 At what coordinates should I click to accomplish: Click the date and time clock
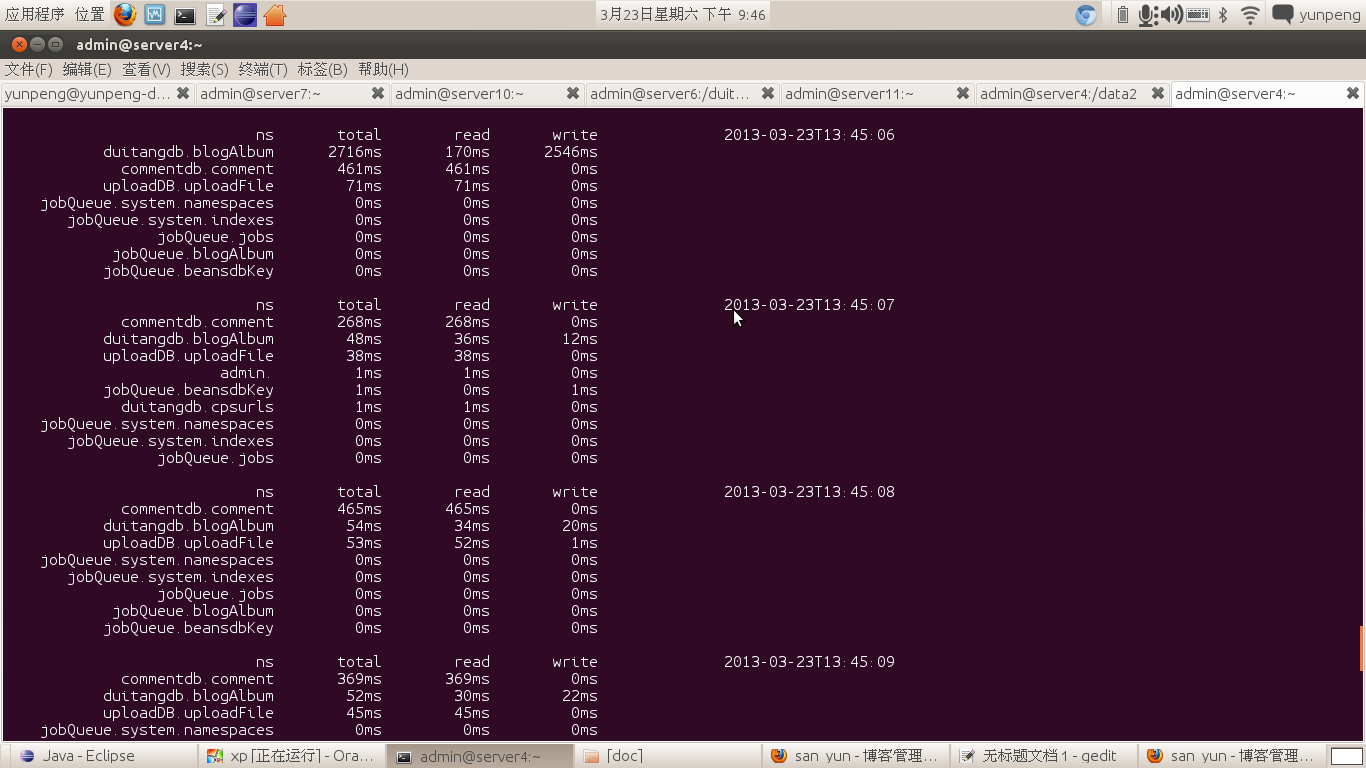pos(683,15)
